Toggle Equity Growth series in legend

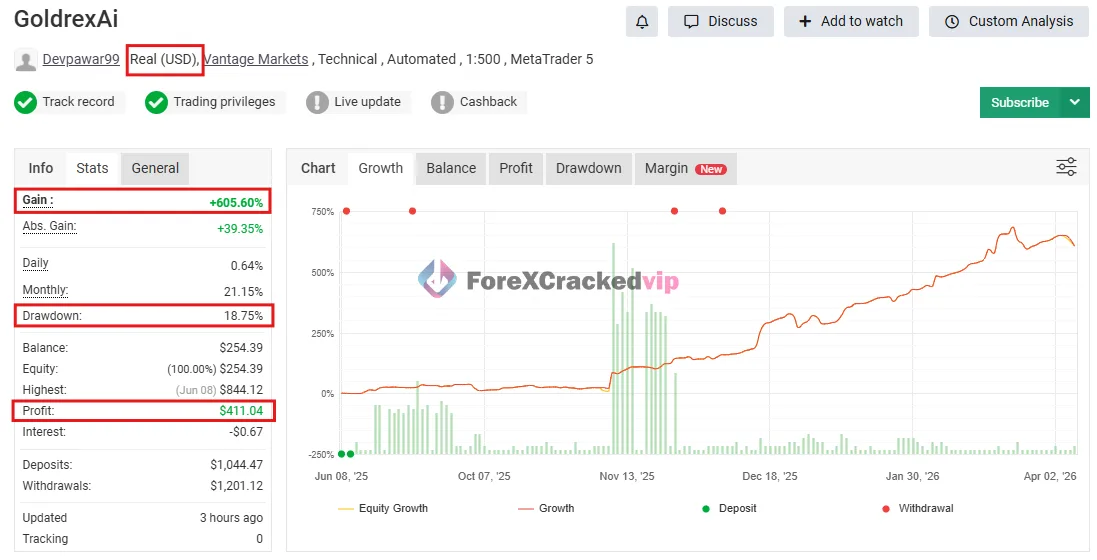[x=383, y=508]
